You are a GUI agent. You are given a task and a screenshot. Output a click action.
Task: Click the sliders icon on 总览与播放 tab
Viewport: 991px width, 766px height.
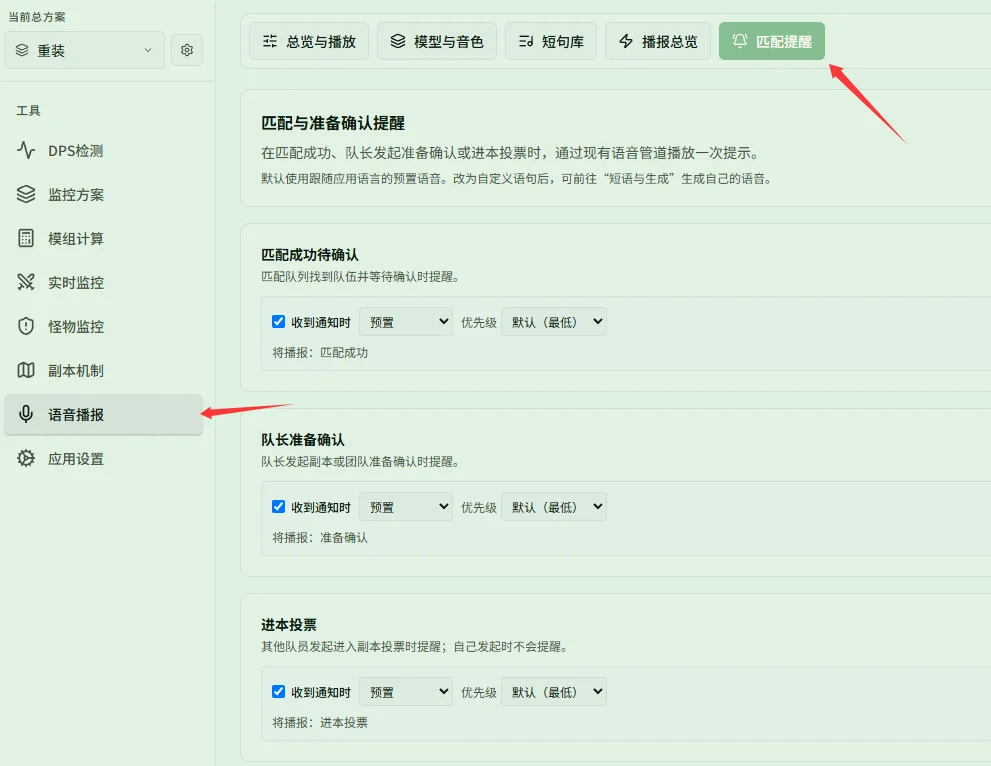click(x=270, y=41)
